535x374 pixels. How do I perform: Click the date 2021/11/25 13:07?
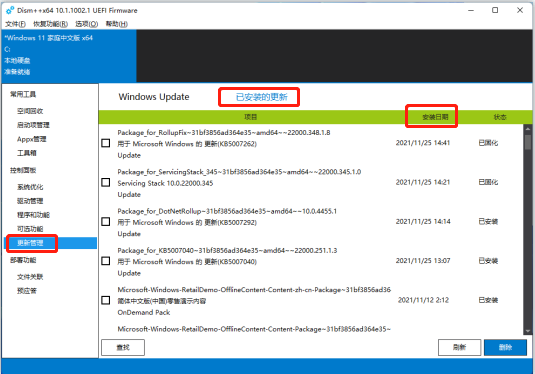point(423,261)
